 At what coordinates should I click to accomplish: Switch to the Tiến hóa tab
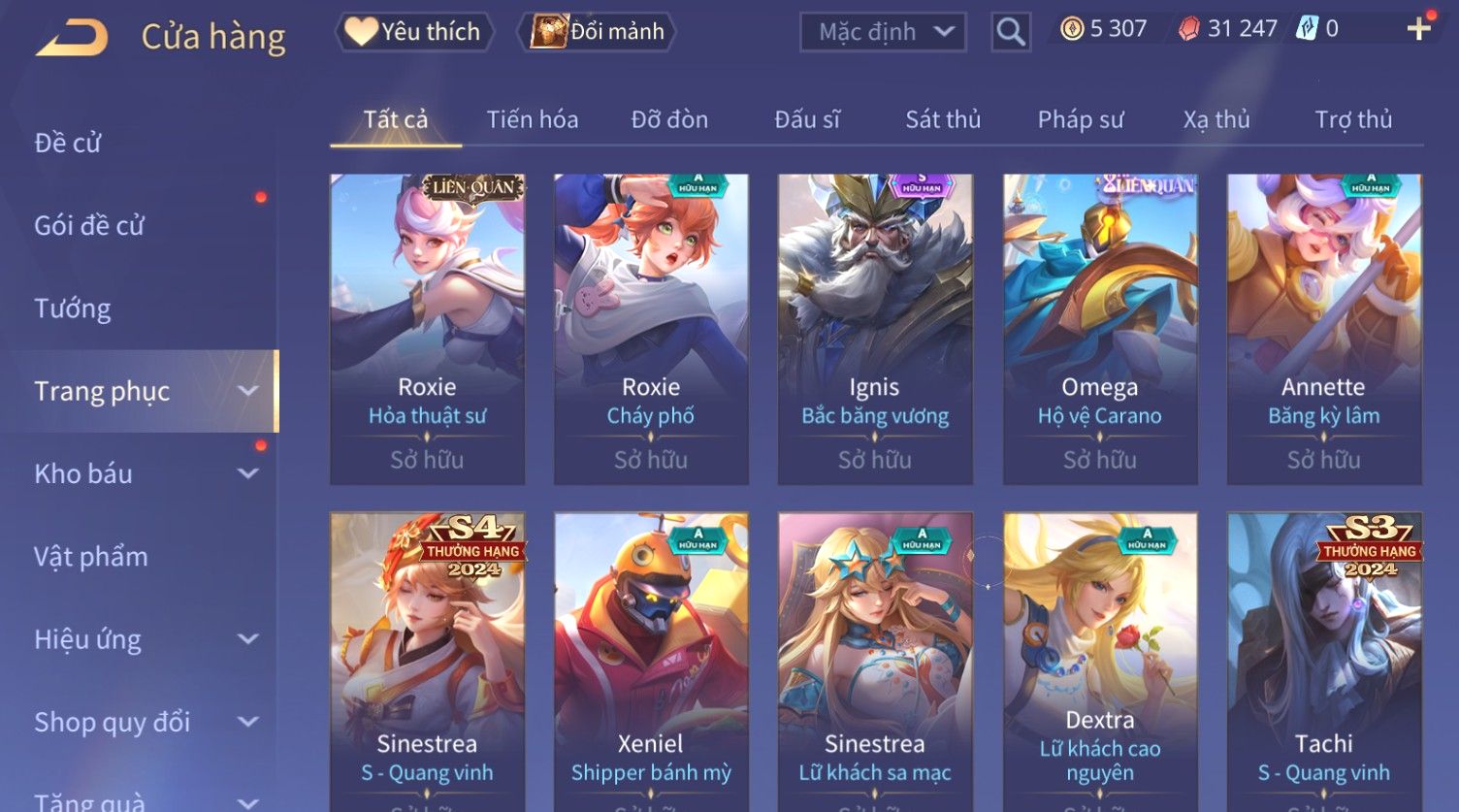533,119
